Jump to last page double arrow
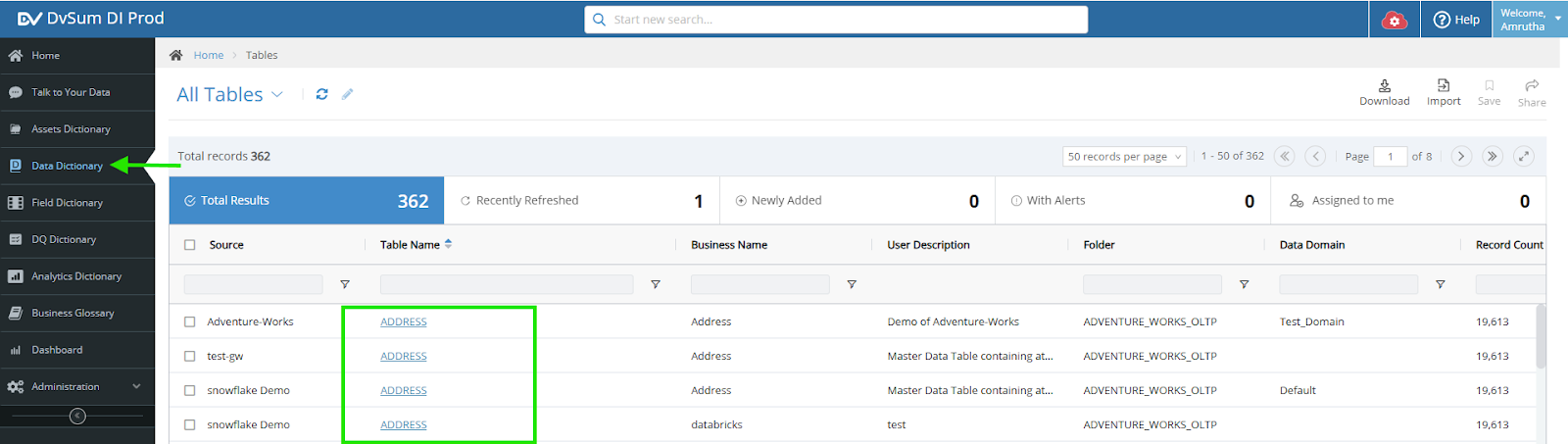This screenshot has width=1568, height=444. coord(1493,156)
